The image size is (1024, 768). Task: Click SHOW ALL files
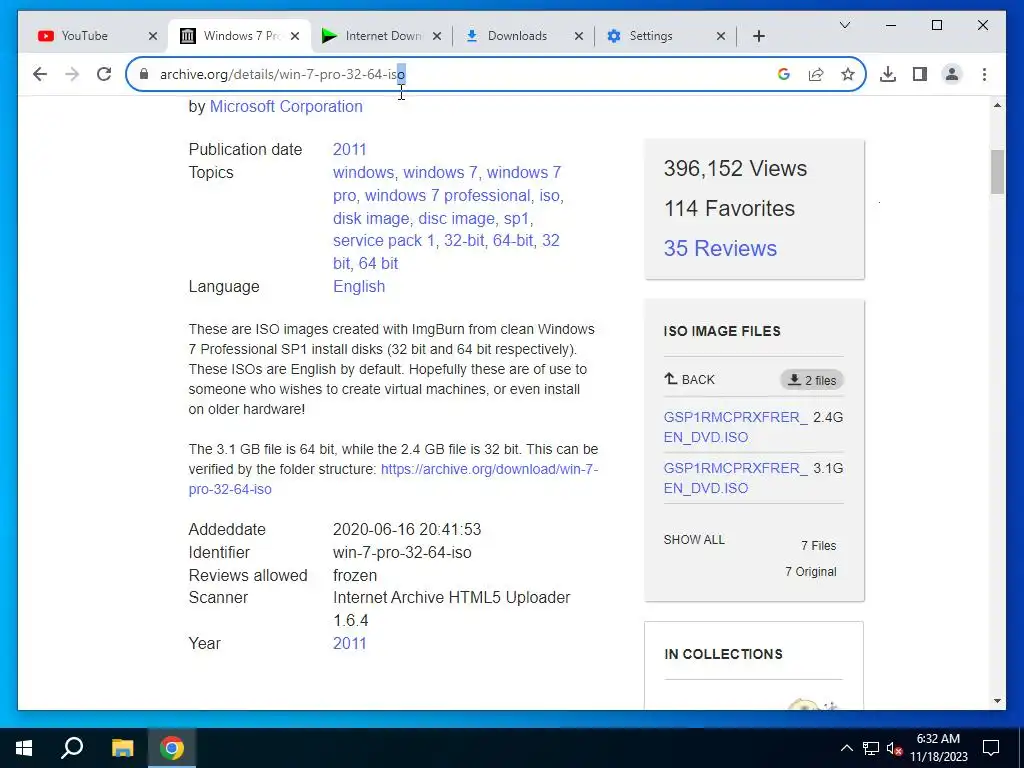(x=694, y=540)
